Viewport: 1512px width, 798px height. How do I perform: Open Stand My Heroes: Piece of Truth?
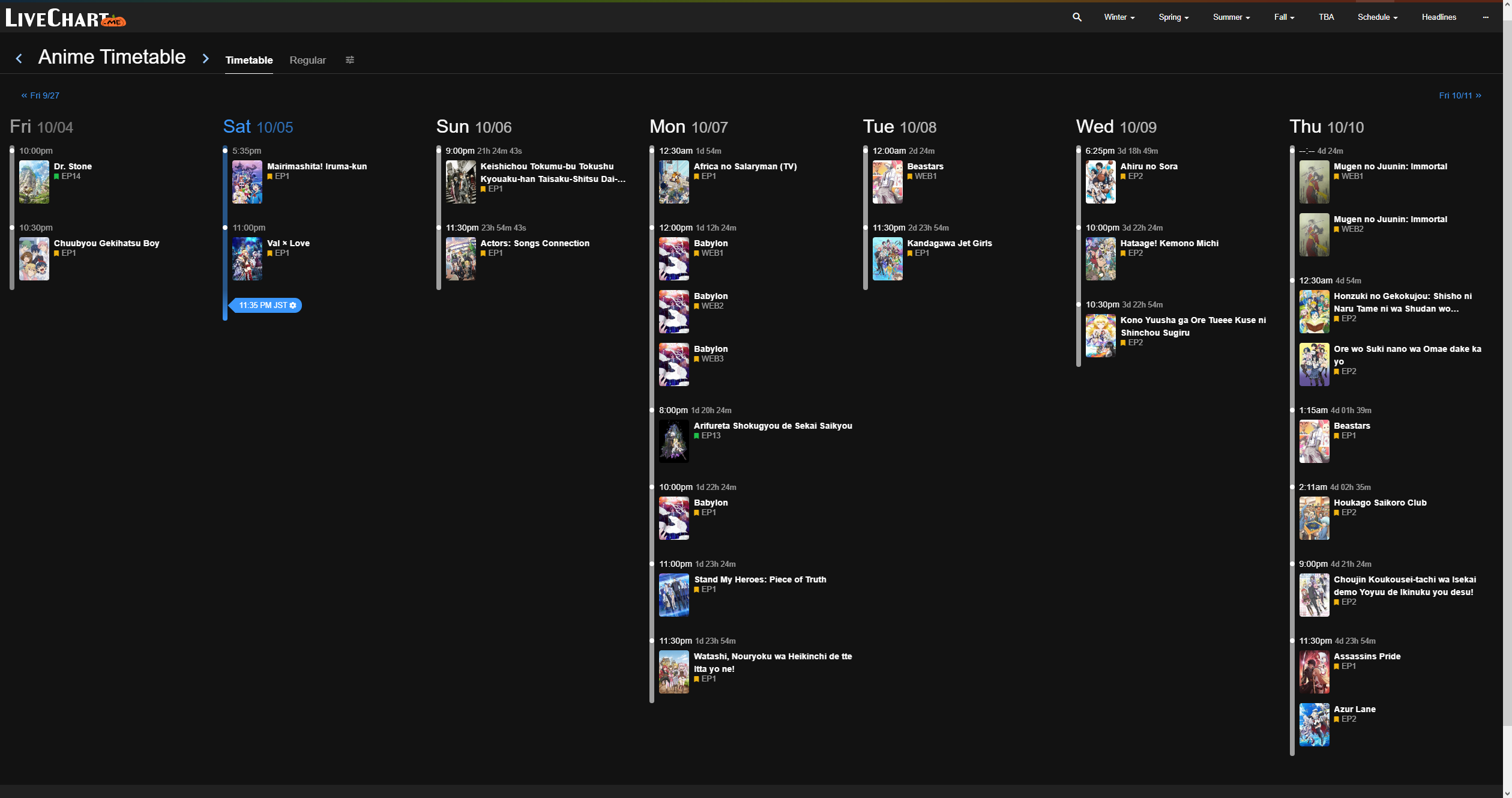click(x=760, y=579)
